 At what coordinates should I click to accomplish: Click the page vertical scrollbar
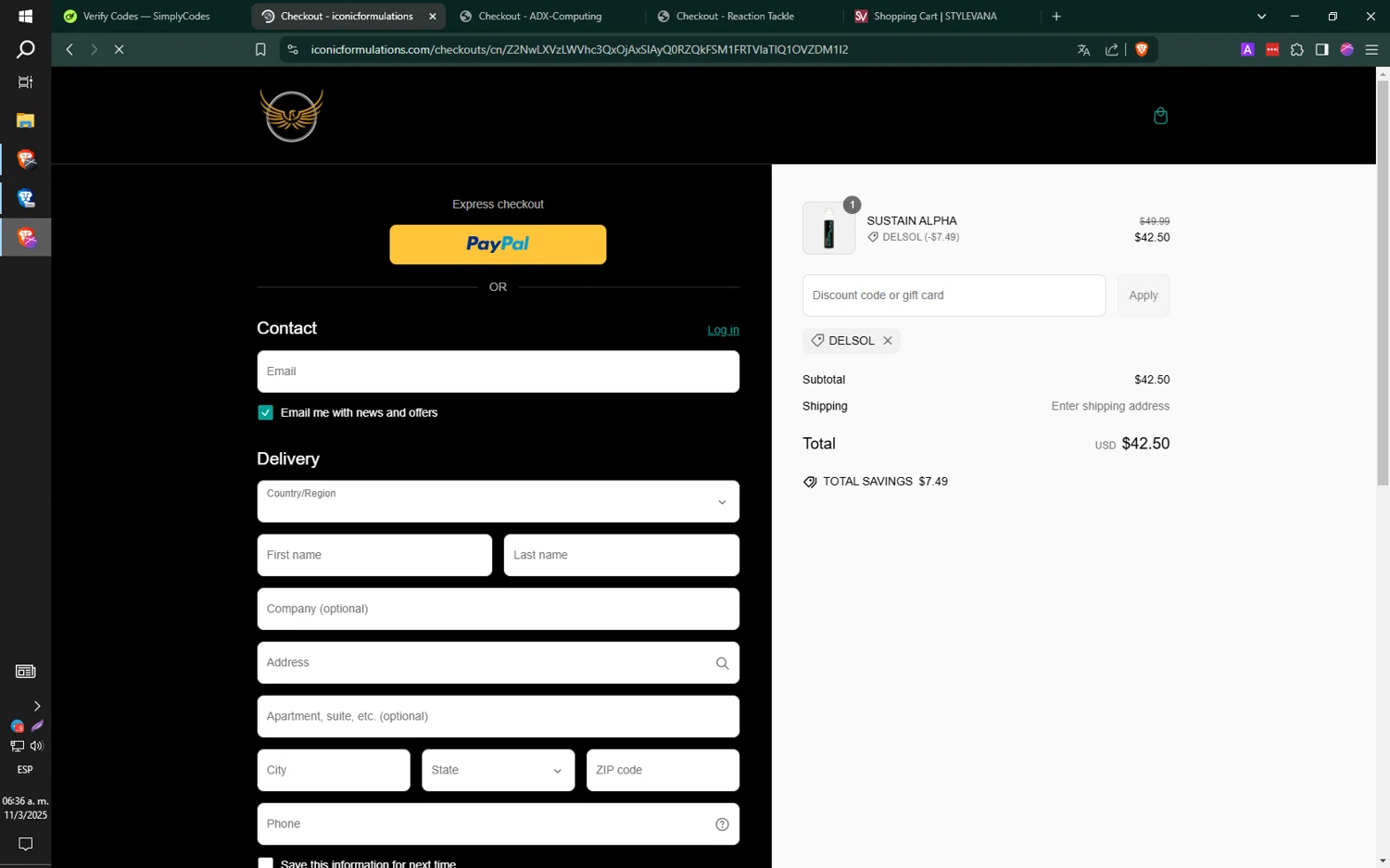pos(1383,283)
